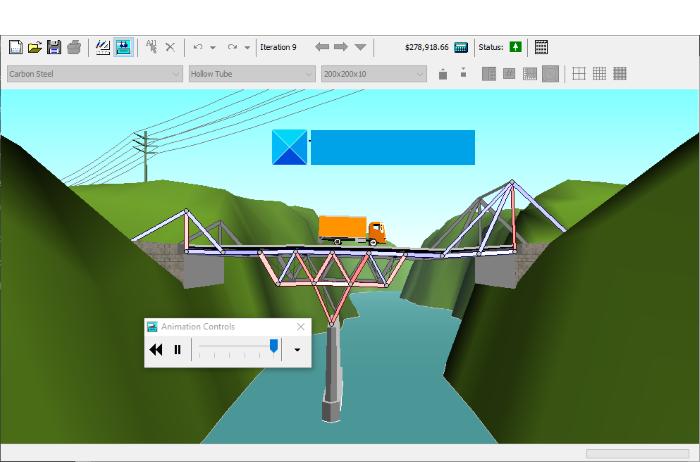700x462 pixels.
Task: Rewind the animation in Animation Controls
Action: click(x=156, y=350)
